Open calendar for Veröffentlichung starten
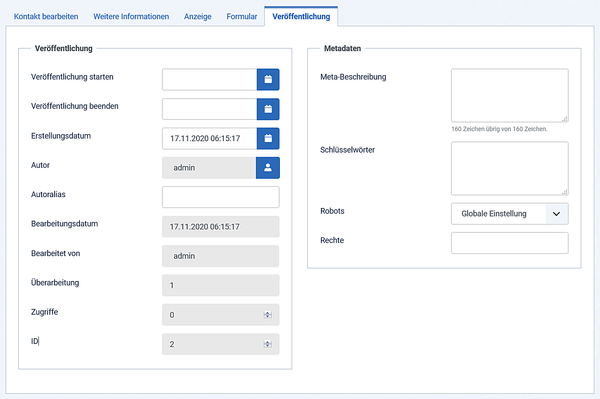The height and width of the screenshot is (399, 600). point(268,80)
